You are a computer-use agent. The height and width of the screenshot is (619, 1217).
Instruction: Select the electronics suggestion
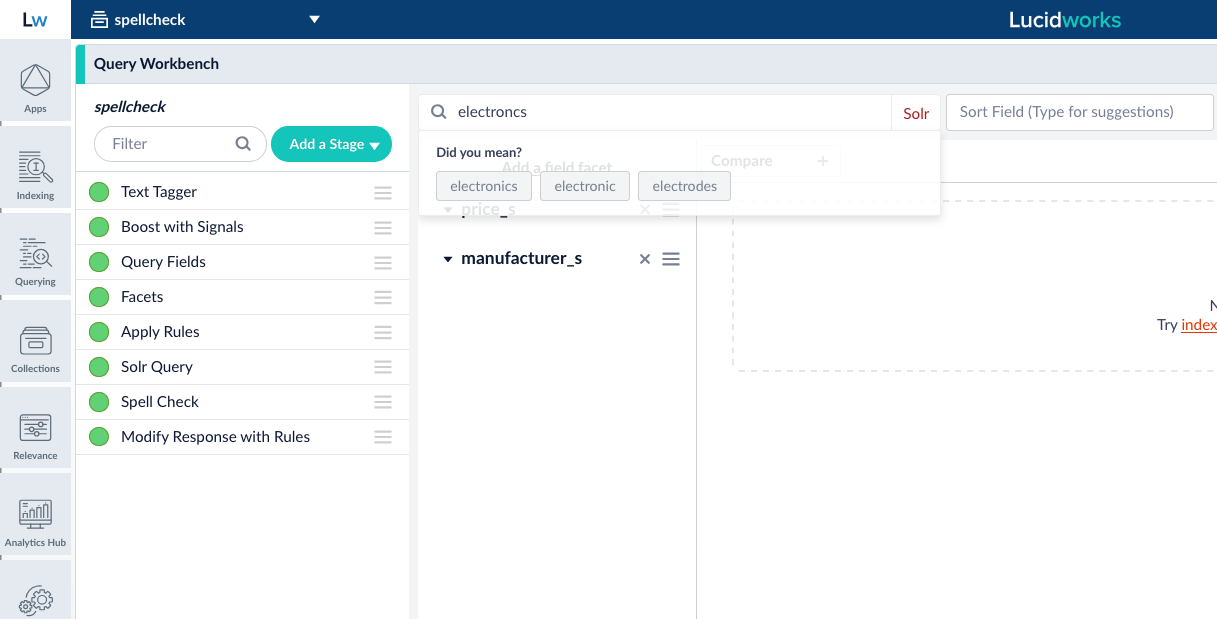[484, 186]
